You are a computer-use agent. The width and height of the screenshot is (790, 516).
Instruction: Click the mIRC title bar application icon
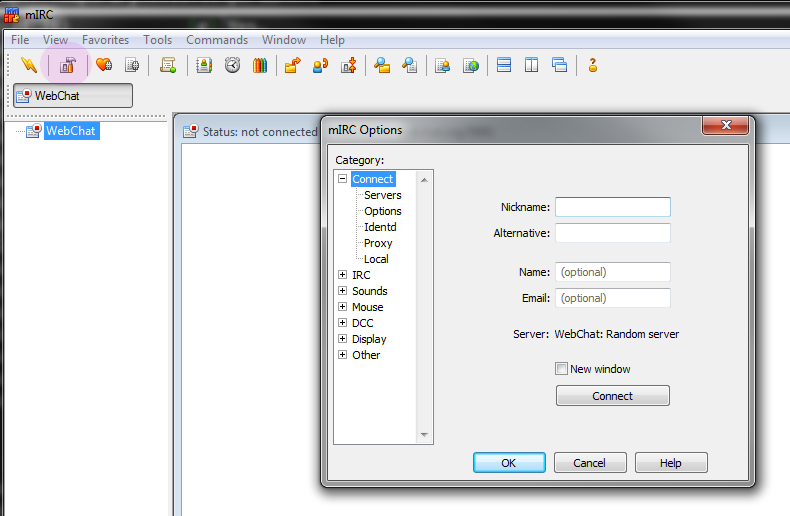coord(12,15)
